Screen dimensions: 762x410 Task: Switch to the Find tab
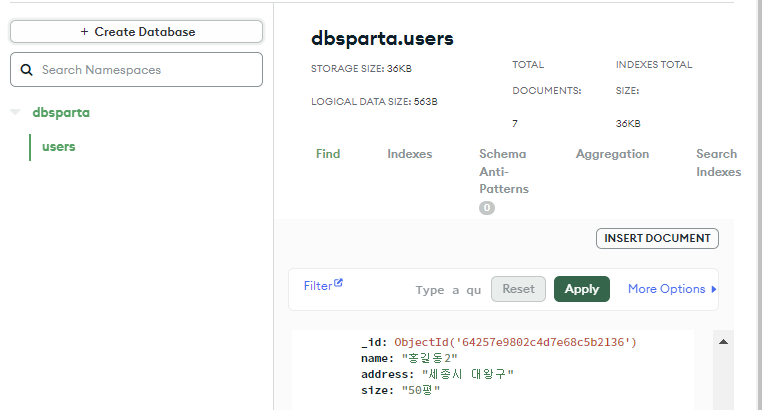(x=328, y=154)
